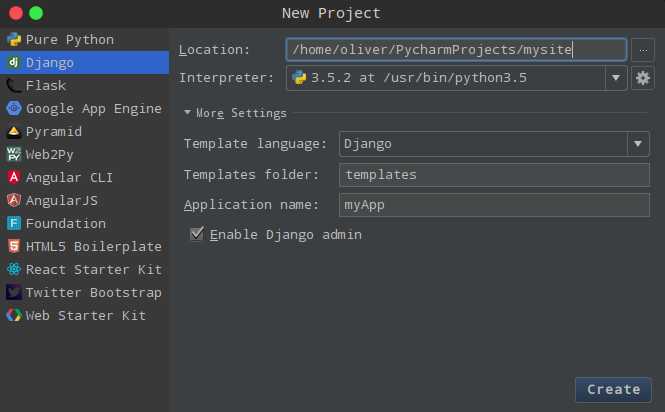Select the Foundation project type
Image resolution: width=665 pixels, height=412 pixels.
tap(84, 223)
